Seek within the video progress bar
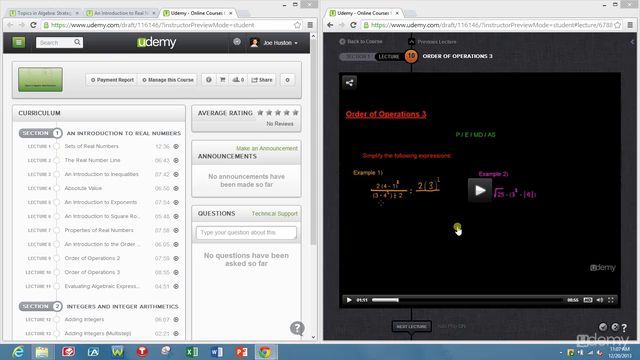The image size is (640, 360). (x=467, y=300)
